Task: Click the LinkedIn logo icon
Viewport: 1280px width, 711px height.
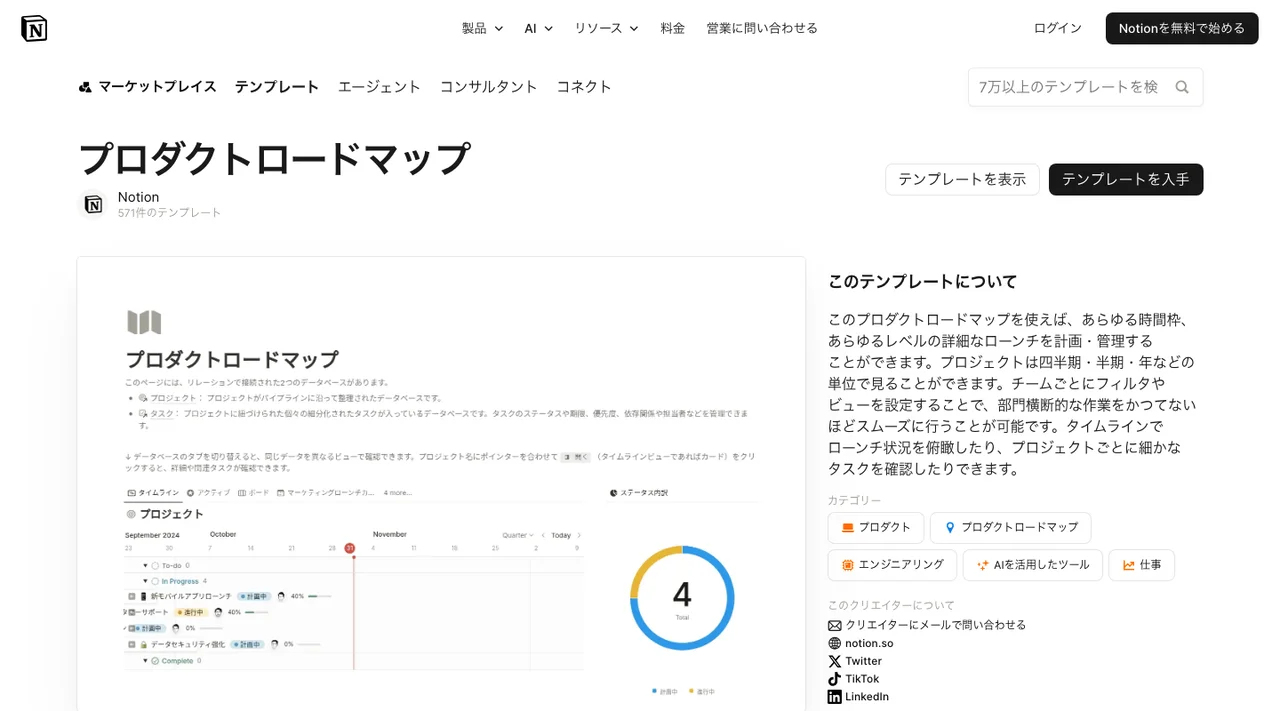Action: tap(835, 697)
